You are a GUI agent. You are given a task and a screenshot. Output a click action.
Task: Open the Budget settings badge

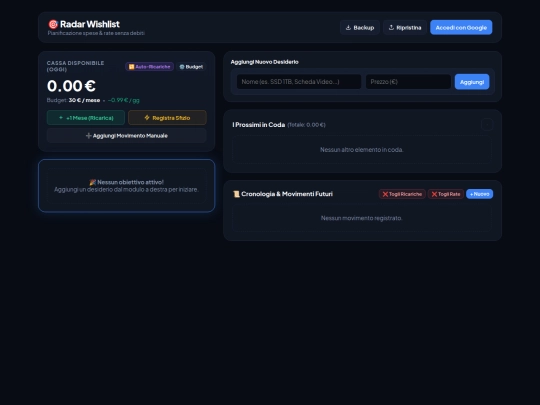(191, 67)
